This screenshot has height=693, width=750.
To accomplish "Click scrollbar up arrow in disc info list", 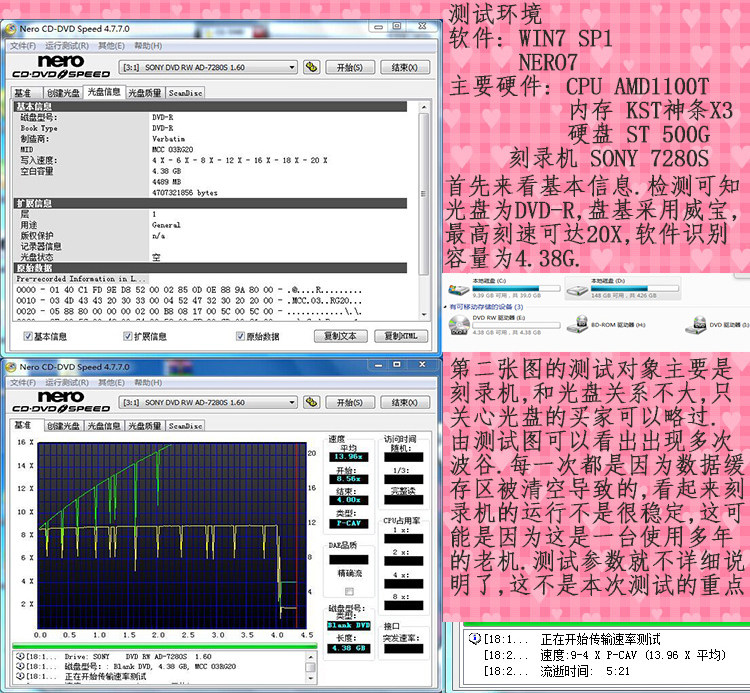I will click(x=423, y=108).
